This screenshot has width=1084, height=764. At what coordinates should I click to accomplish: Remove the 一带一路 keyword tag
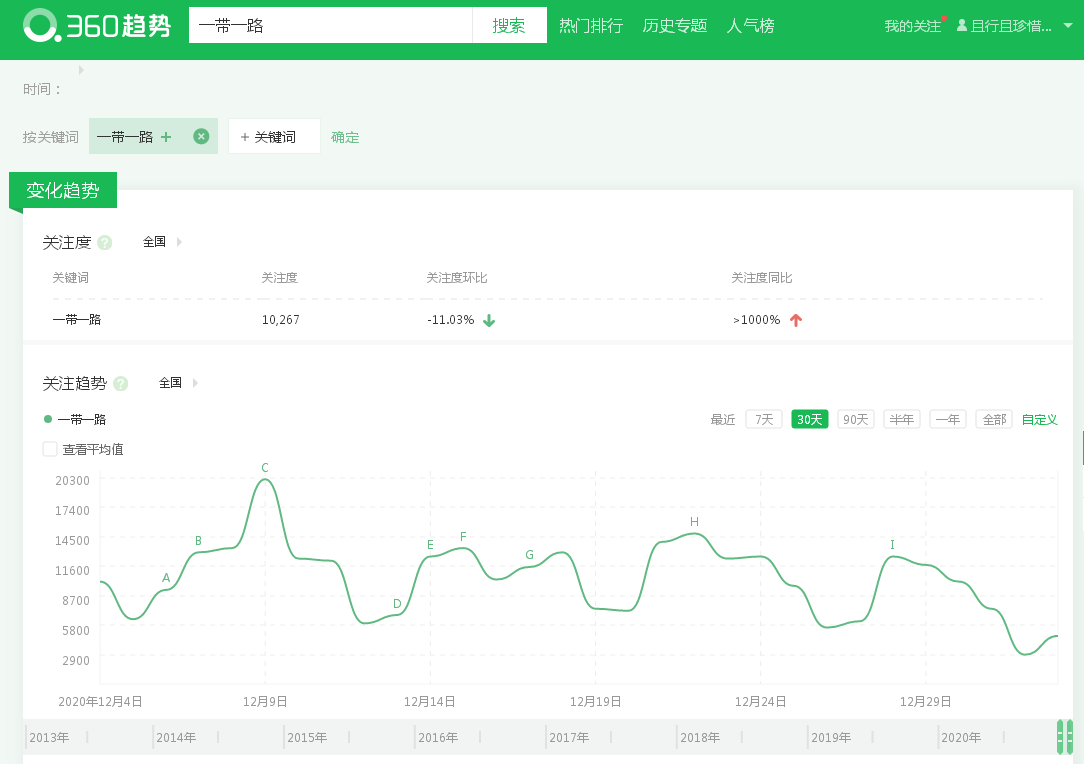(x=201, y=136)
